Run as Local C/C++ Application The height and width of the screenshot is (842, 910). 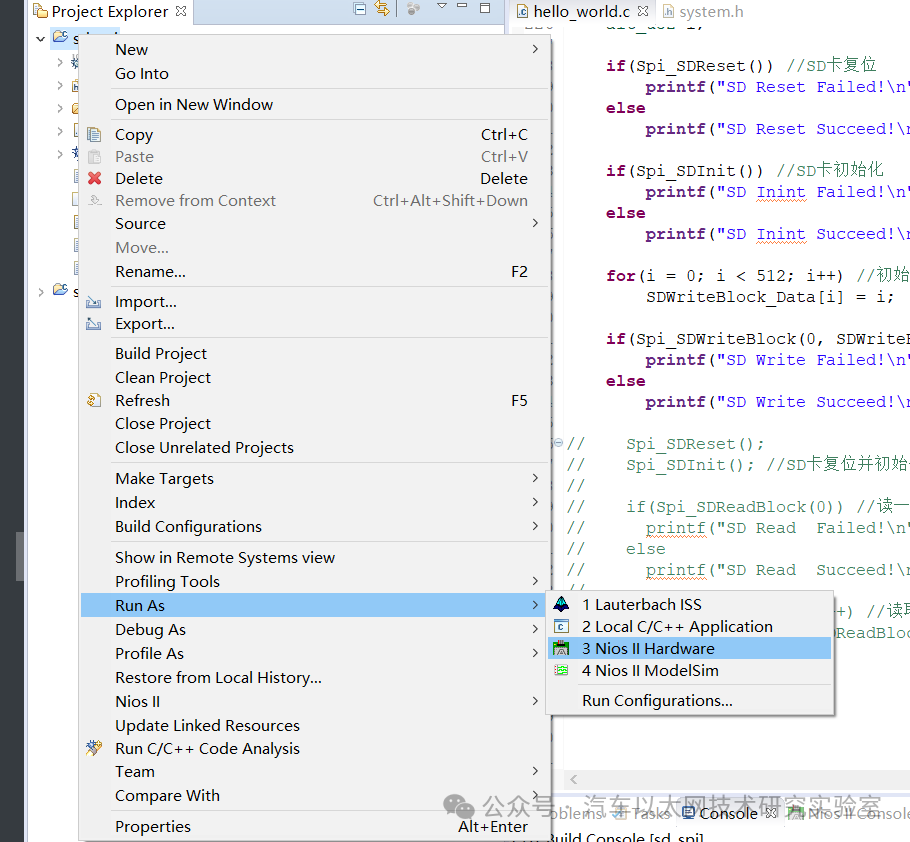click(689, 627)
